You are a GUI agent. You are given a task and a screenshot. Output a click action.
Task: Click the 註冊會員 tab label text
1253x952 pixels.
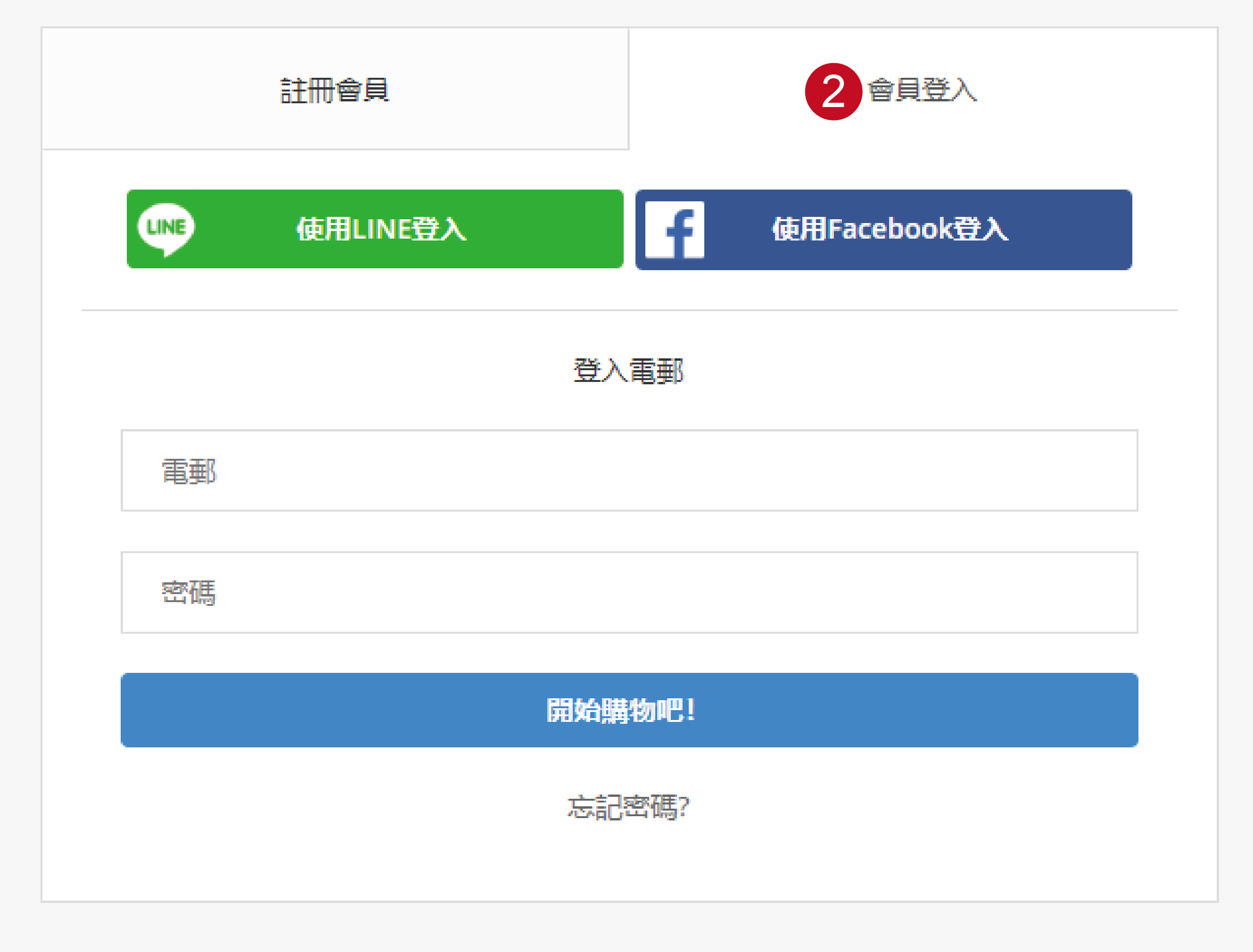tap(335, 90)
